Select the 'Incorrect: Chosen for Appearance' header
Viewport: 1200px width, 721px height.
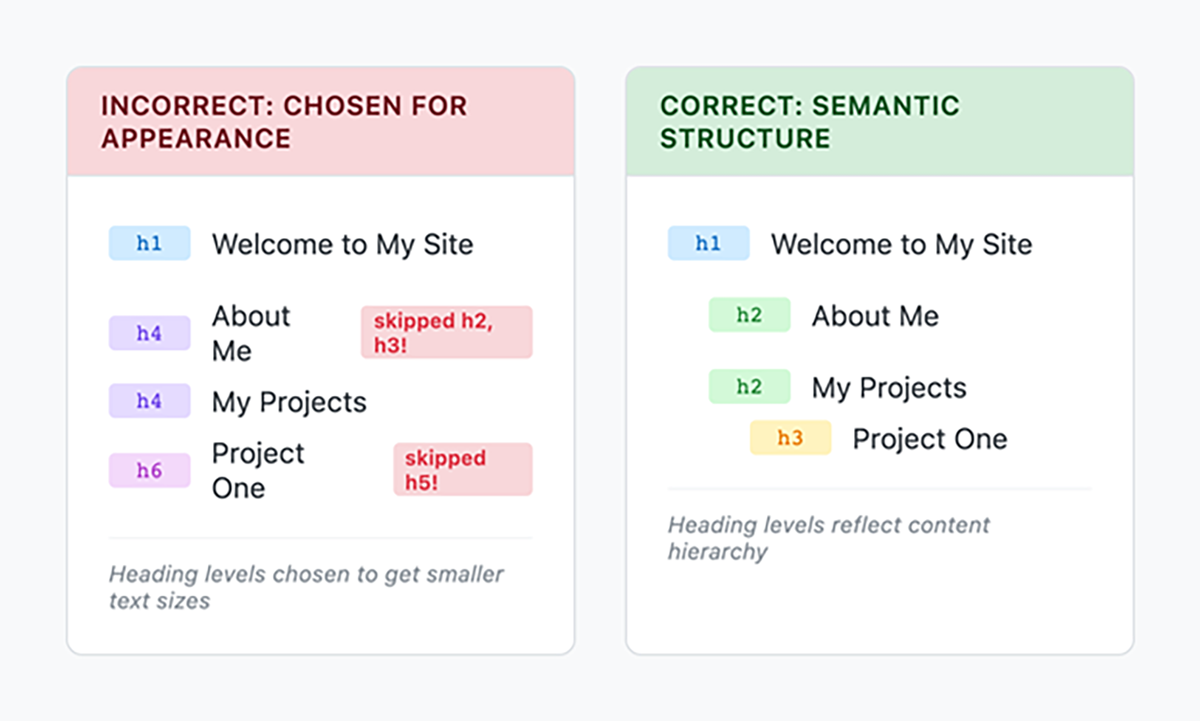[x=321, y=122]
